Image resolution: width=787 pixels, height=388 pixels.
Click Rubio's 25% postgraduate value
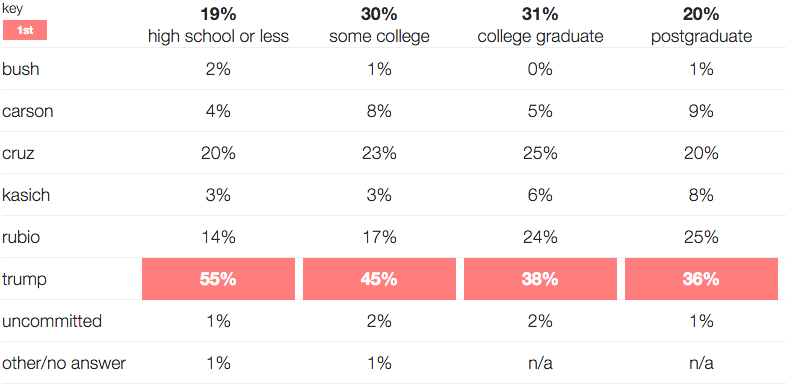pos(701,237)
